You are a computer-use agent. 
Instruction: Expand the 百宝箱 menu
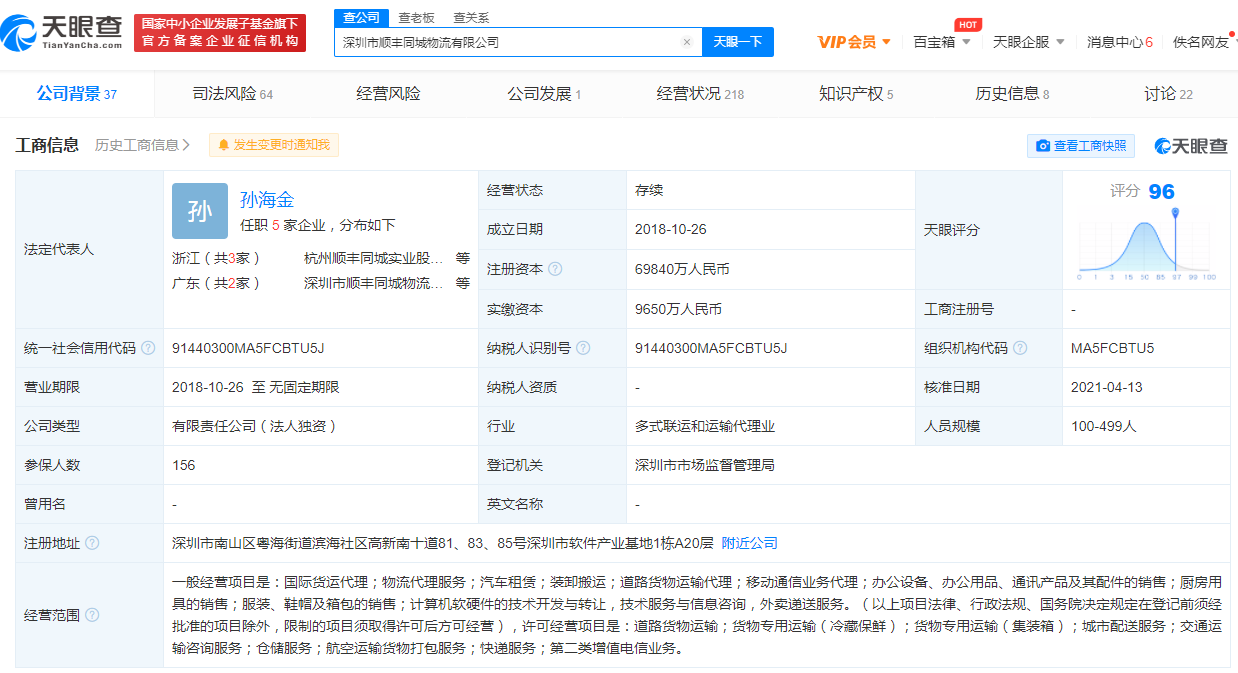(942, 42)
